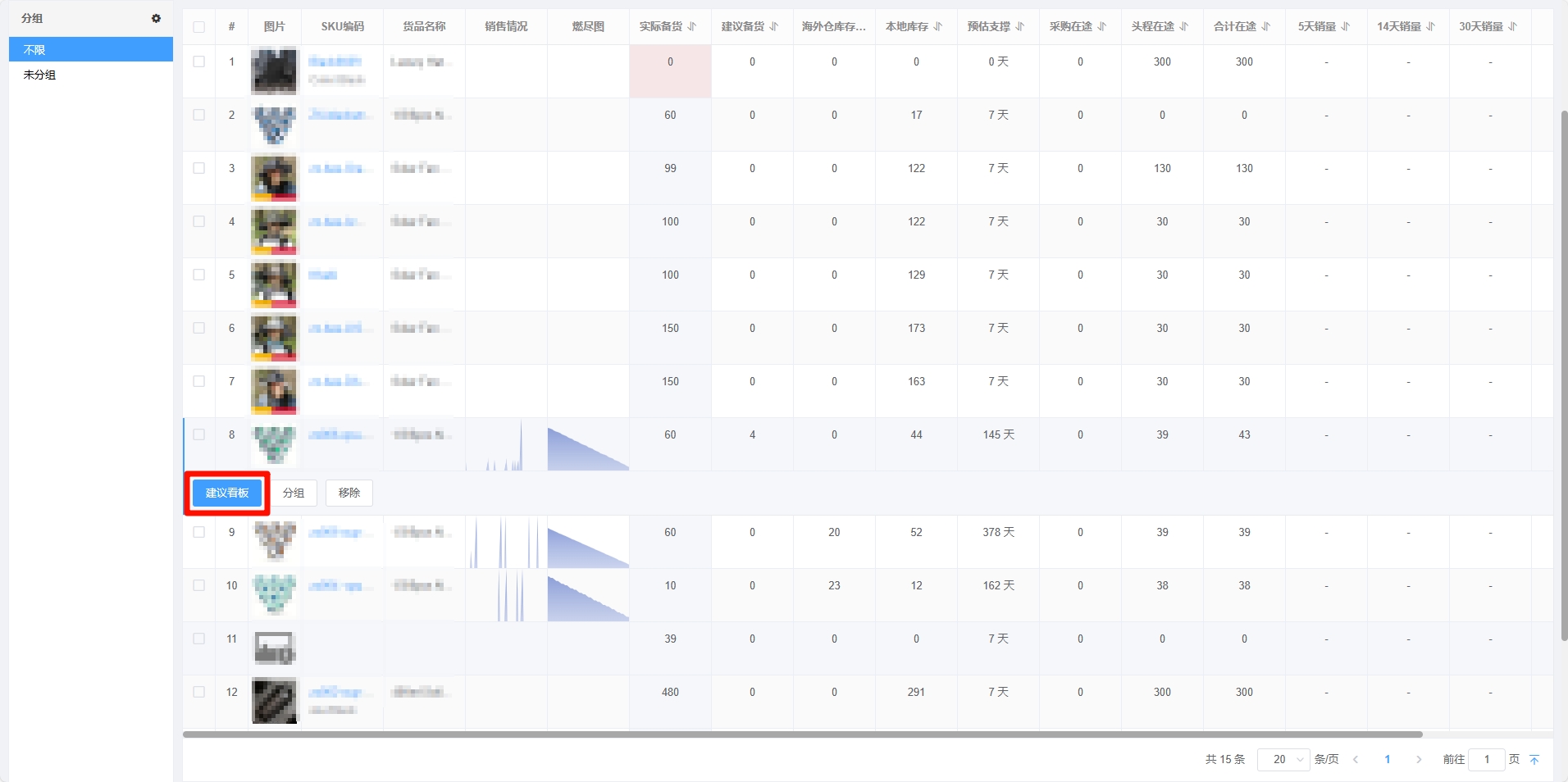
Task: Check the checkbox for row 3
Action: click(199, 168)
